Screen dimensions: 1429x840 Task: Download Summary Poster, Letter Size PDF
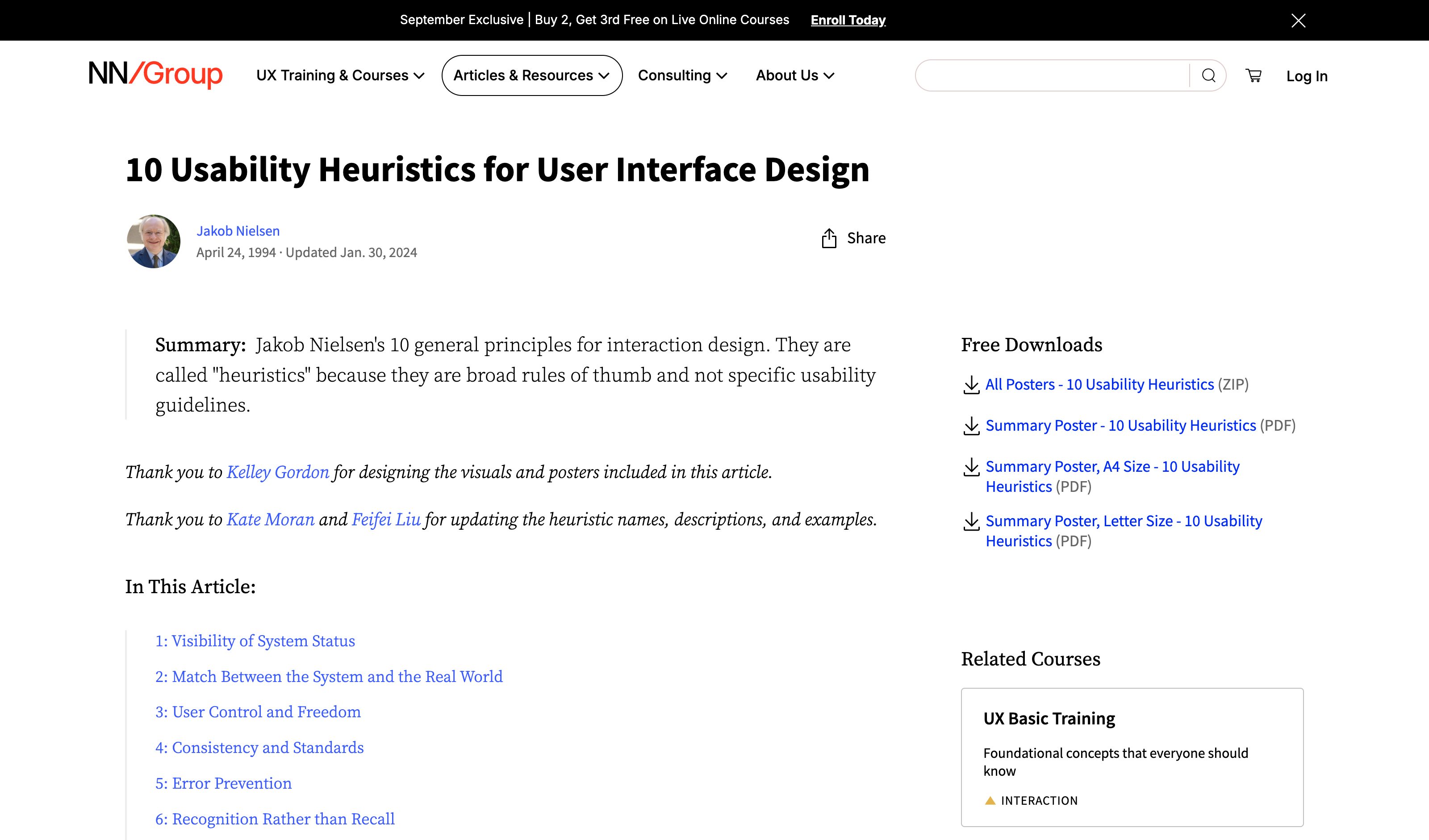[1124, 531]
